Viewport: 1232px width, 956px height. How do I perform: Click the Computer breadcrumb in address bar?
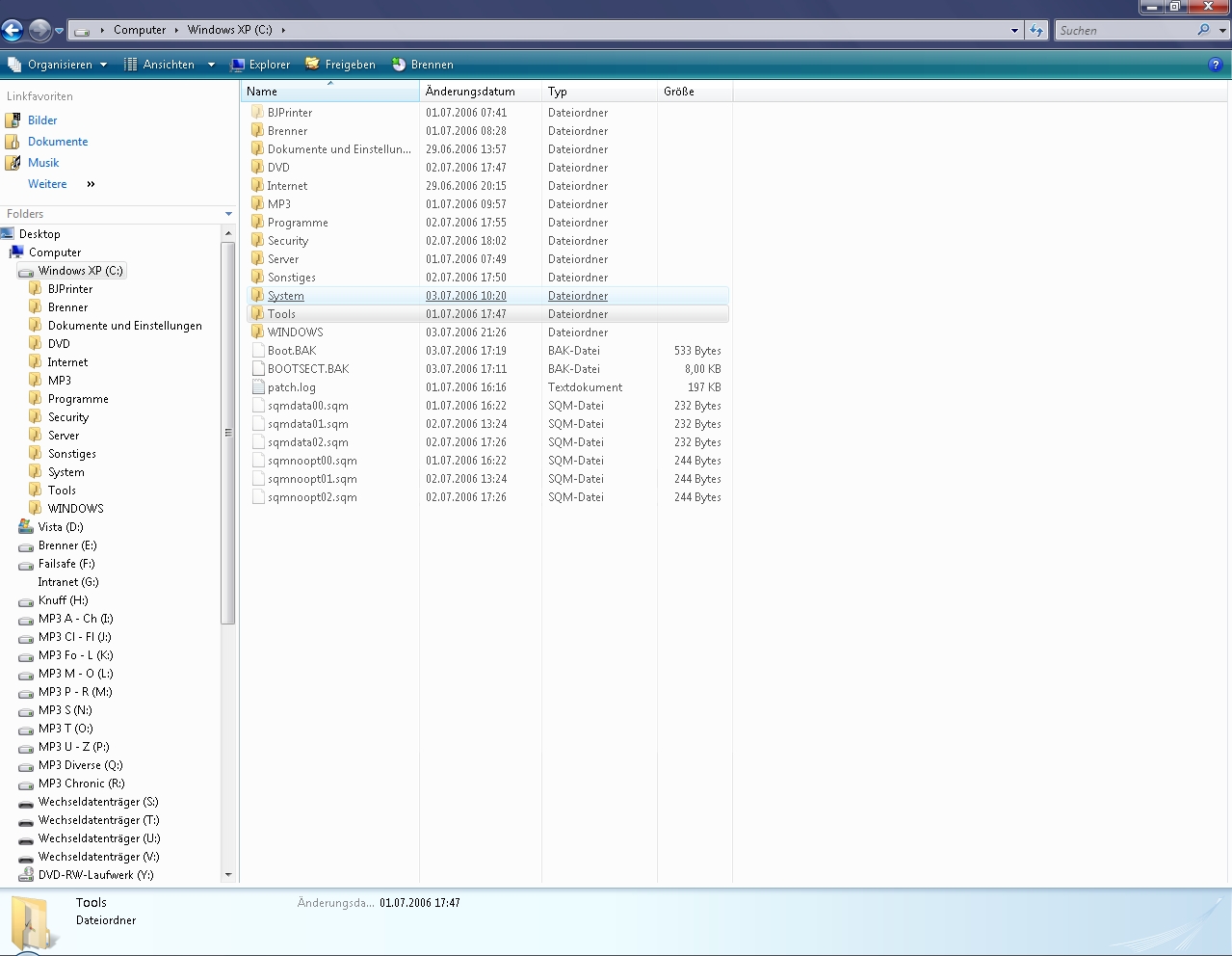pyautogui.click(x=140, y=30)
